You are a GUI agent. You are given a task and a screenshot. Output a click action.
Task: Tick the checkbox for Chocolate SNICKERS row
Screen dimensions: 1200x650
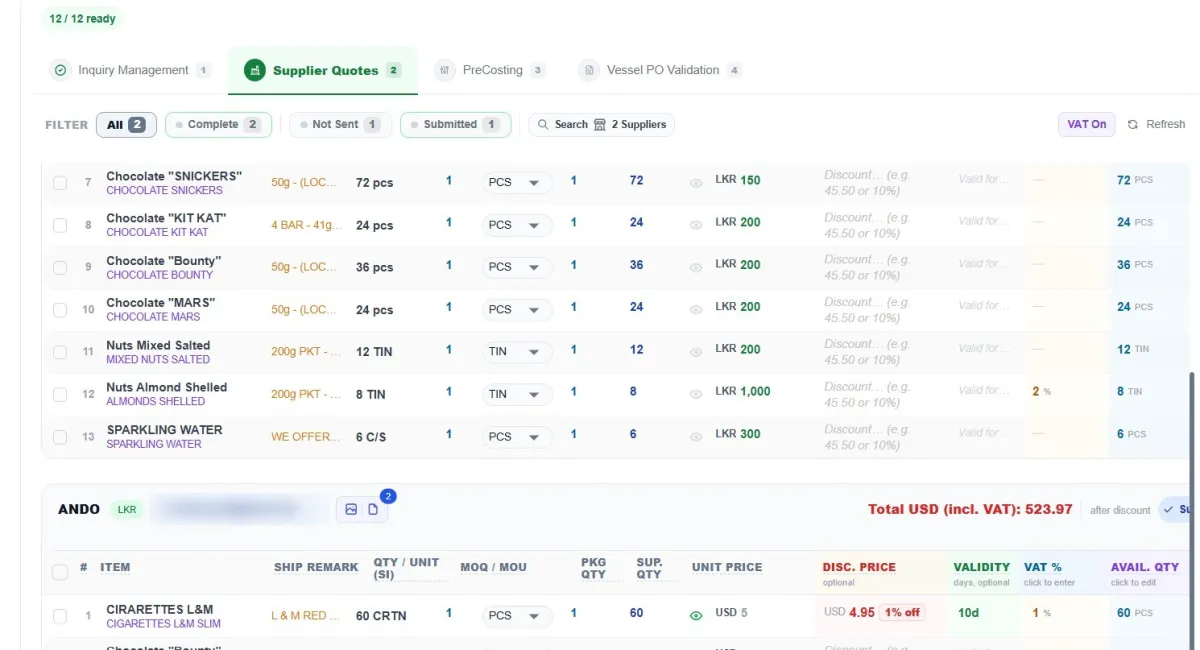(x=60, y=183)
